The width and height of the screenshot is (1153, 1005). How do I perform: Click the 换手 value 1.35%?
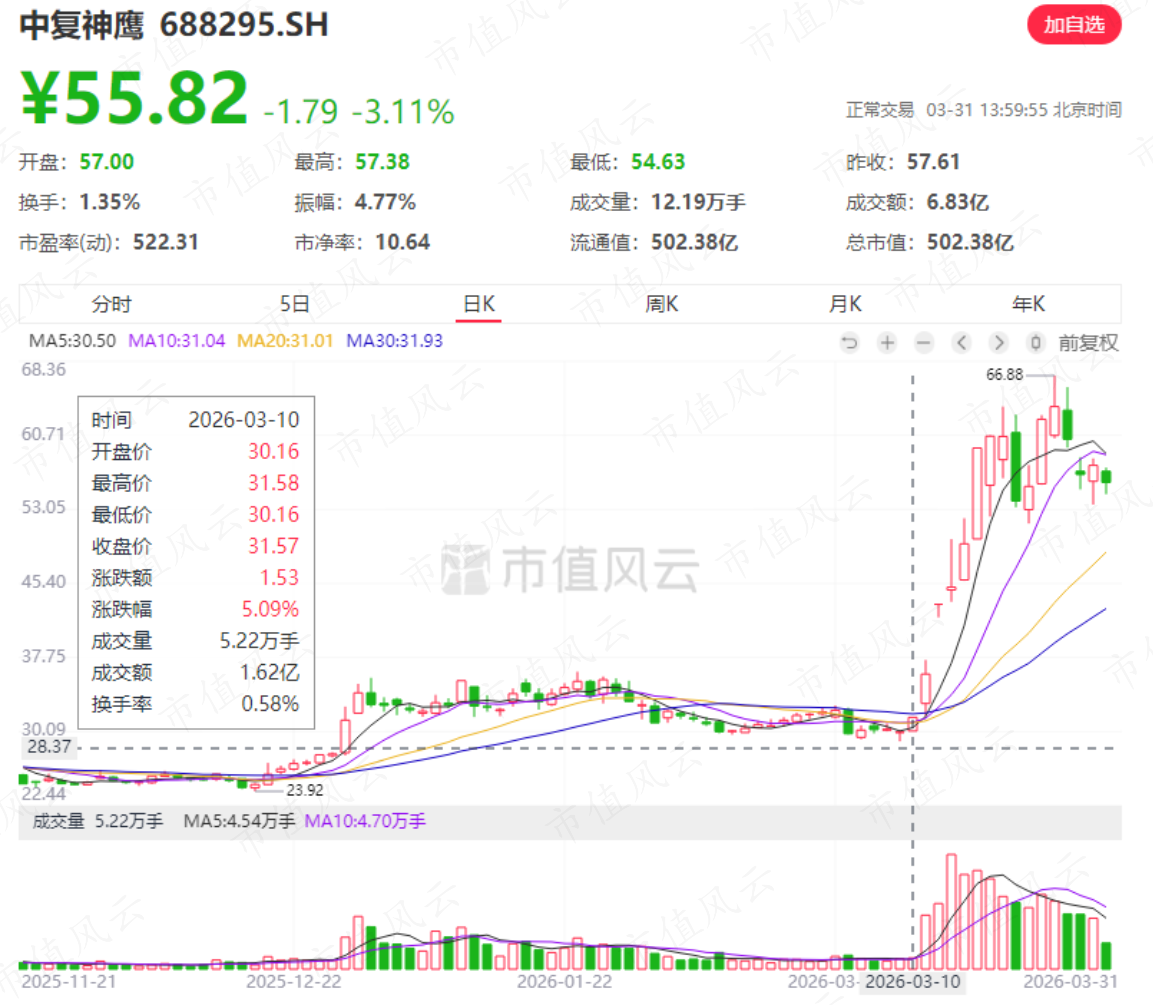tap(110, 202)
